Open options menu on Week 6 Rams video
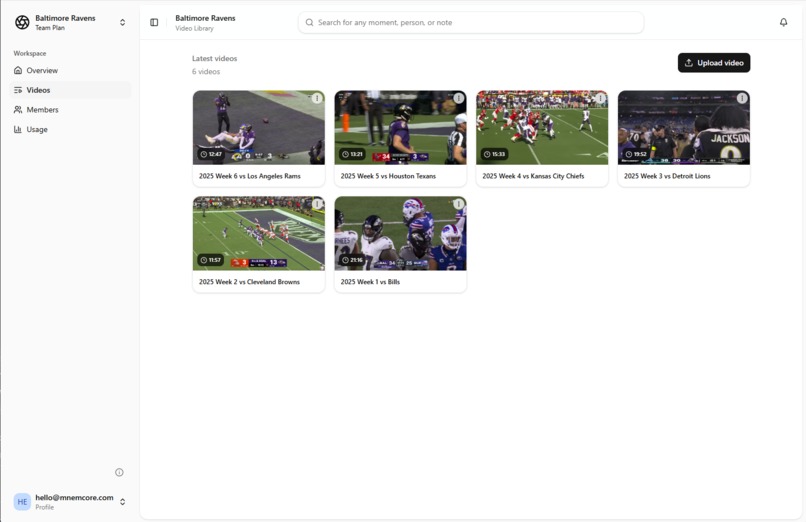The image size is (806, 522). coord(317,98)
